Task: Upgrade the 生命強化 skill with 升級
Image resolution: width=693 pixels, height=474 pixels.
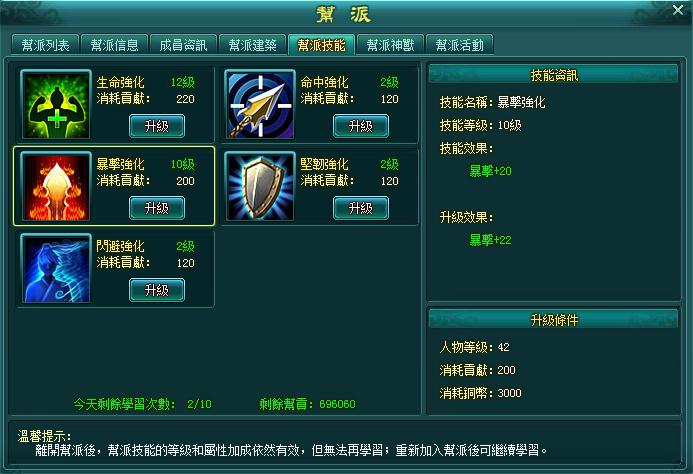Action: click(157, 126)
